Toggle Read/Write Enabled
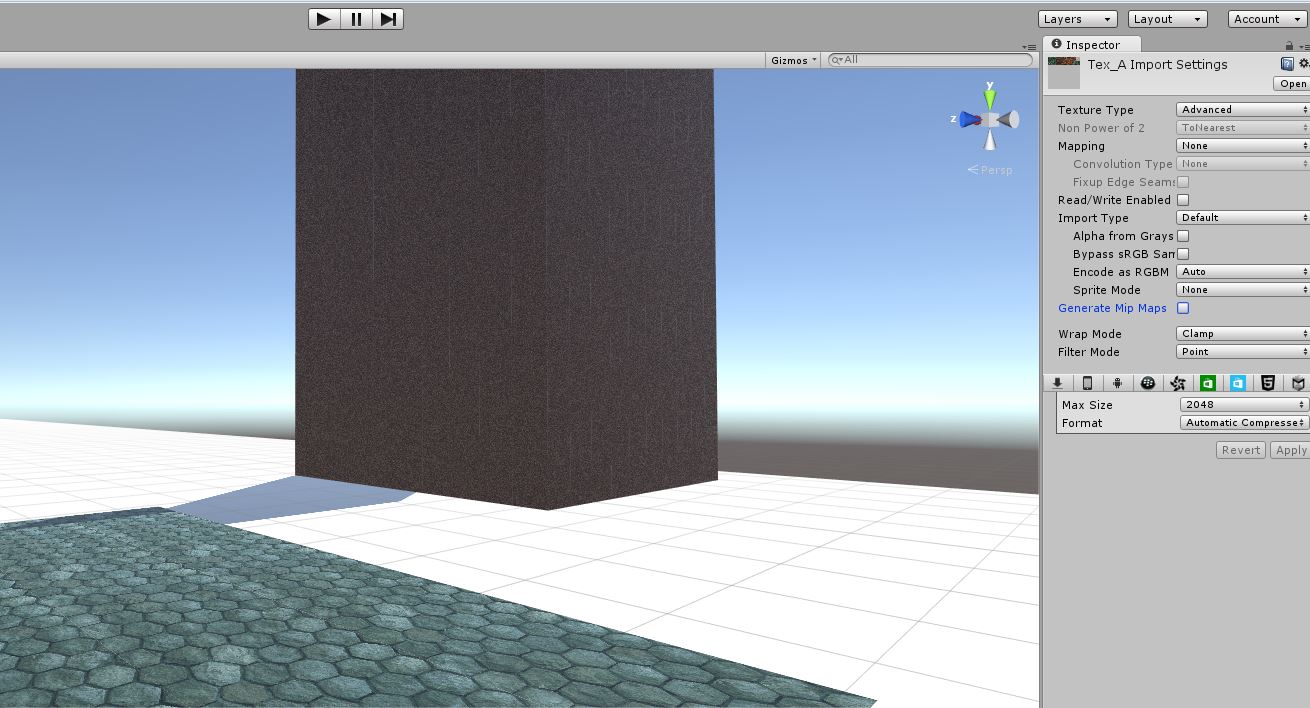Image resolution: width=1310 pixels, height=708 pixels. pyautogui.click(x=1183, y=199)
